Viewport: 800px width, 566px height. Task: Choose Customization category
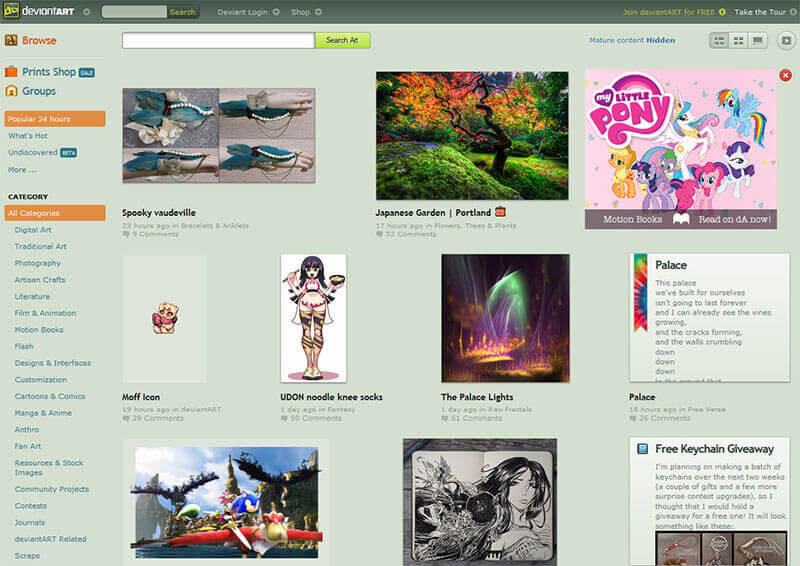[x=40, y=380]
